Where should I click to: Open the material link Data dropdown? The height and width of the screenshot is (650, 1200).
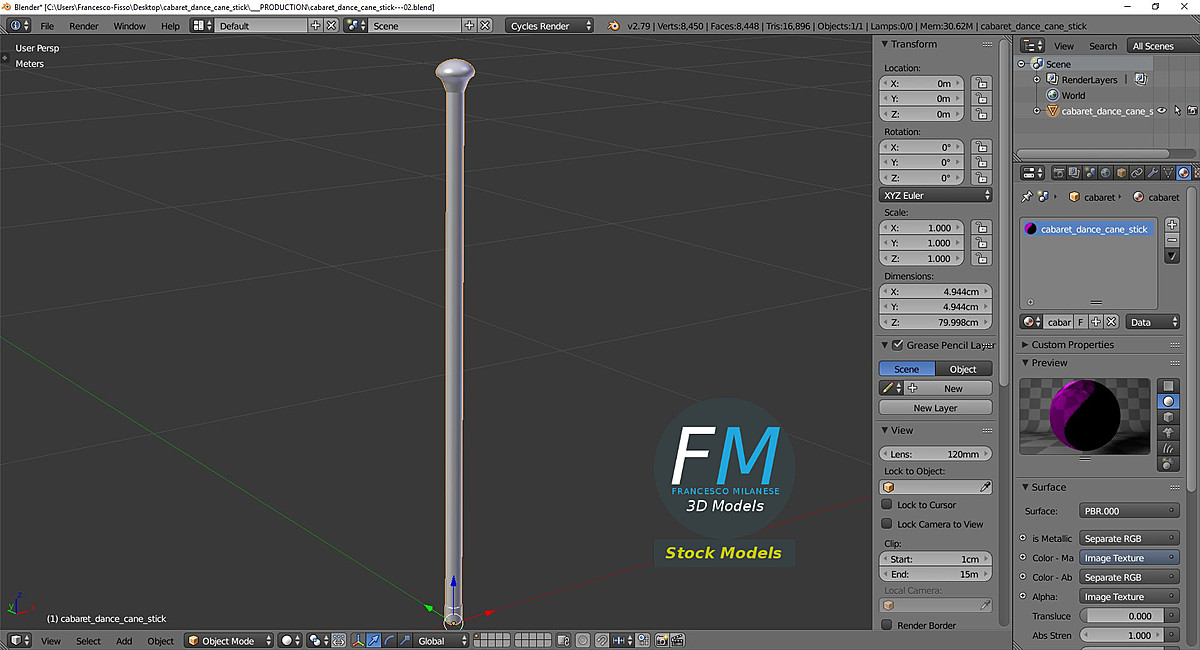coord(1152,322)
